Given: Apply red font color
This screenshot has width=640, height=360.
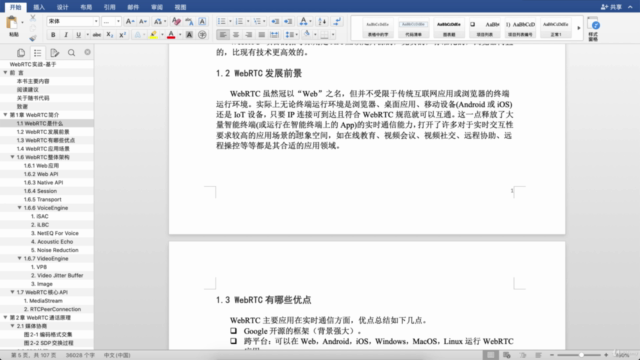Looking at the screenshot, I should (x=171, y=35).
